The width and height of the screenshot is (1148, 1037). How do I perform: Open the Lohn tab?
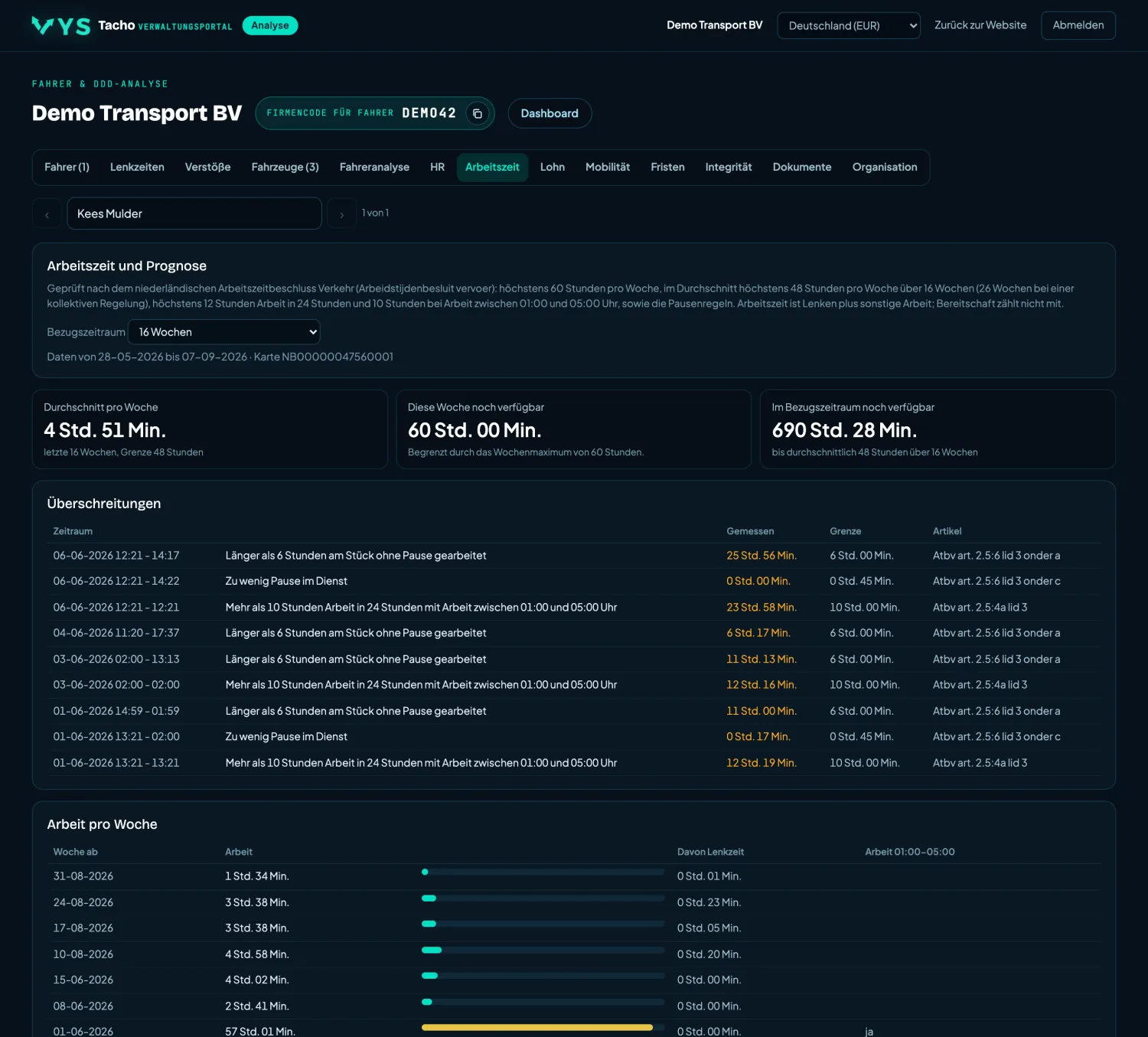553,167
